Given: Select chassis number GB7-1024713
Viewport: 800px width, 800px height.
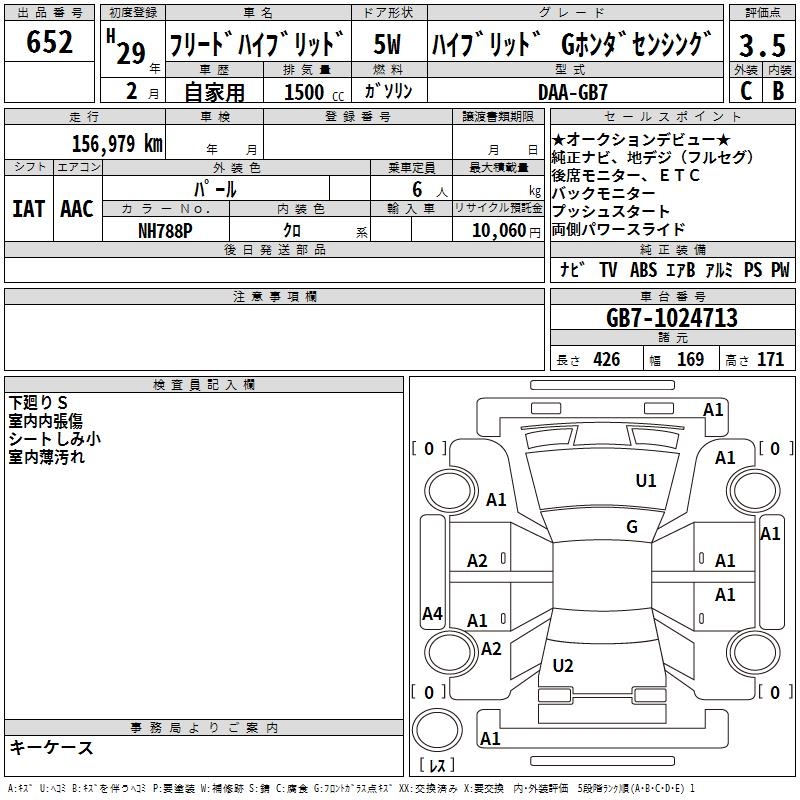Looking at the screenshot, I should (x=672, y=318).
